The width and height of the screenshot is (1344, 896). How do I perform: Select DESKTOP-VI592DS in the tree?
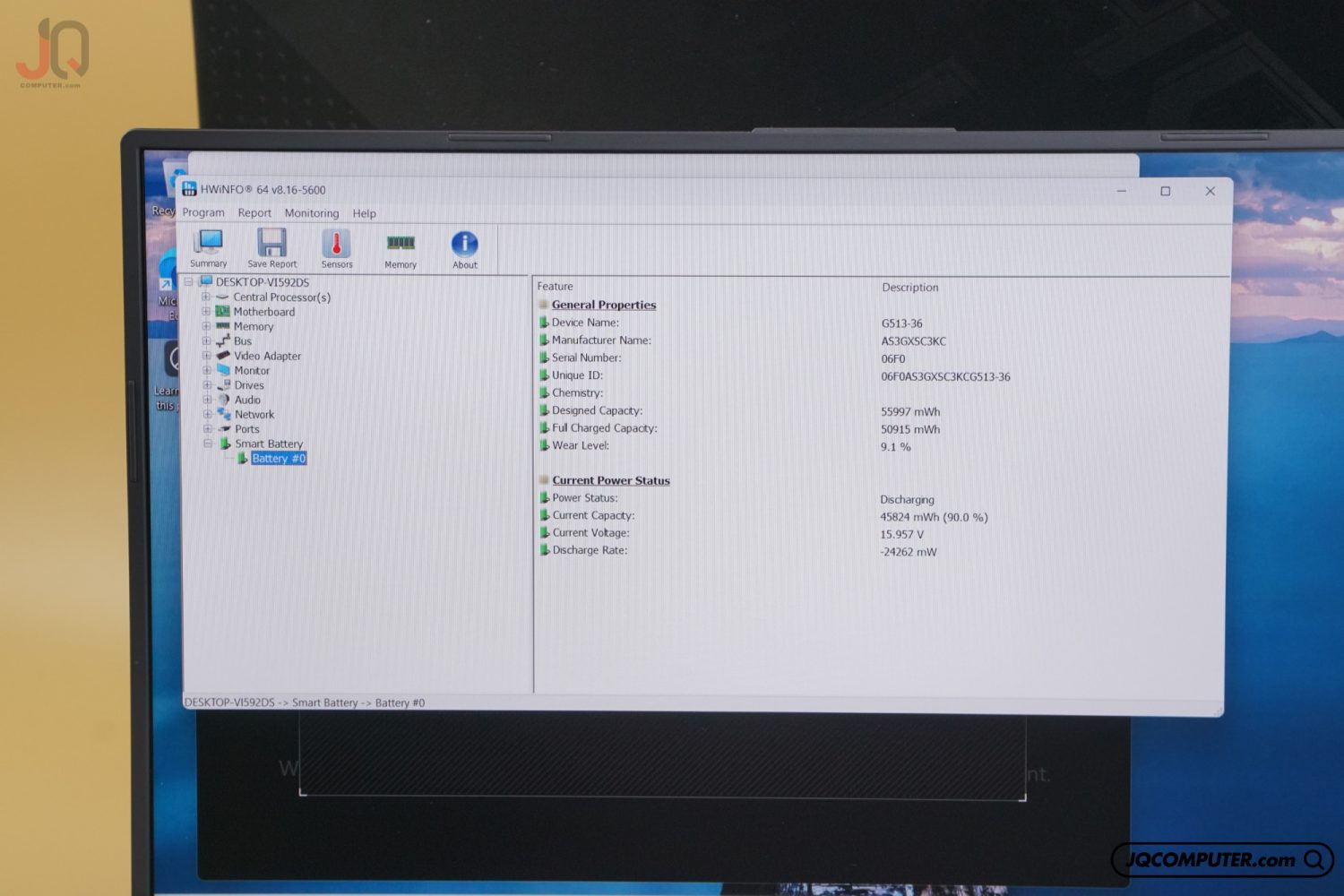point(262,282)
